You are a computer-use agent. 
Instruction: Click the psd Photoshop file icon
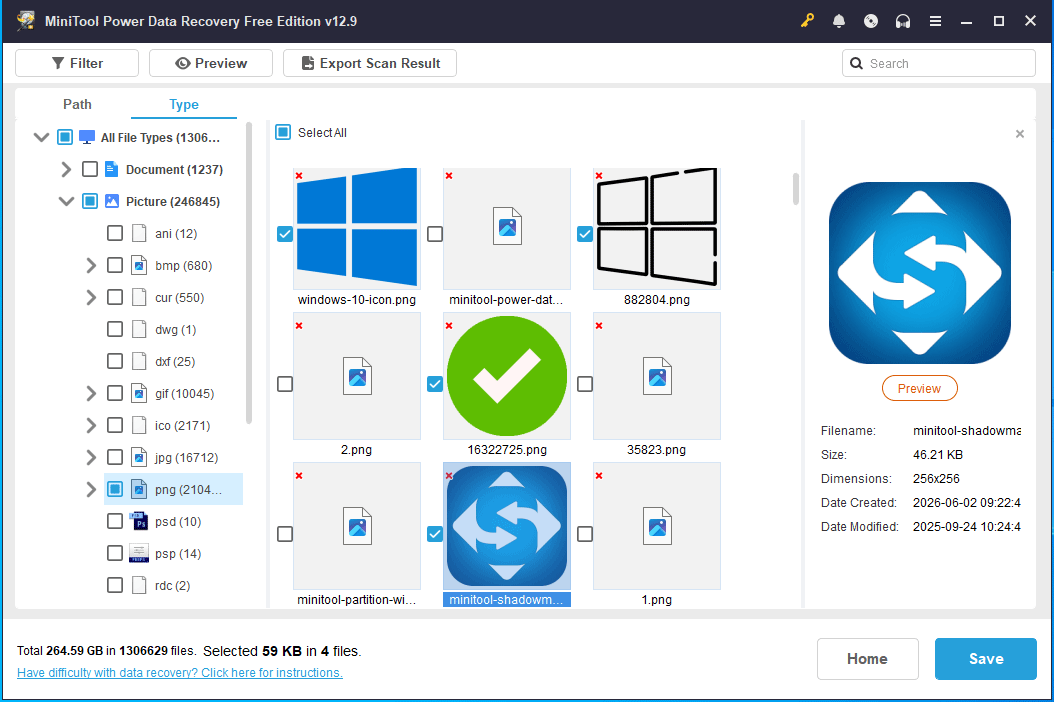138,521
